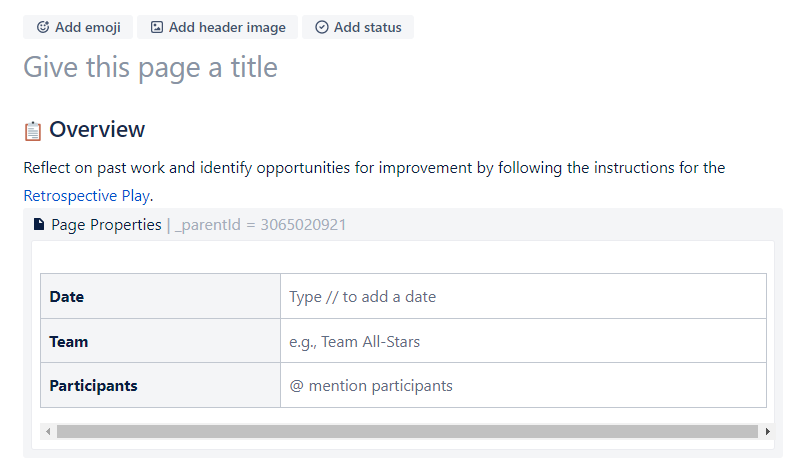The height and width of the screenshot is (471, 796).
Task: Place cursor in the Overview heading
Action: 97,130
